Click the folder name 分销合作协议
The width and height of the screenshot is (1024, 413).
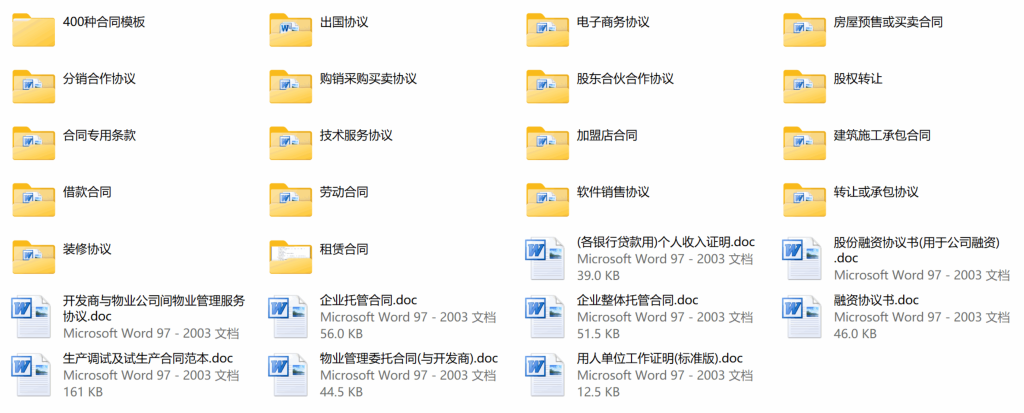(99, 79)
